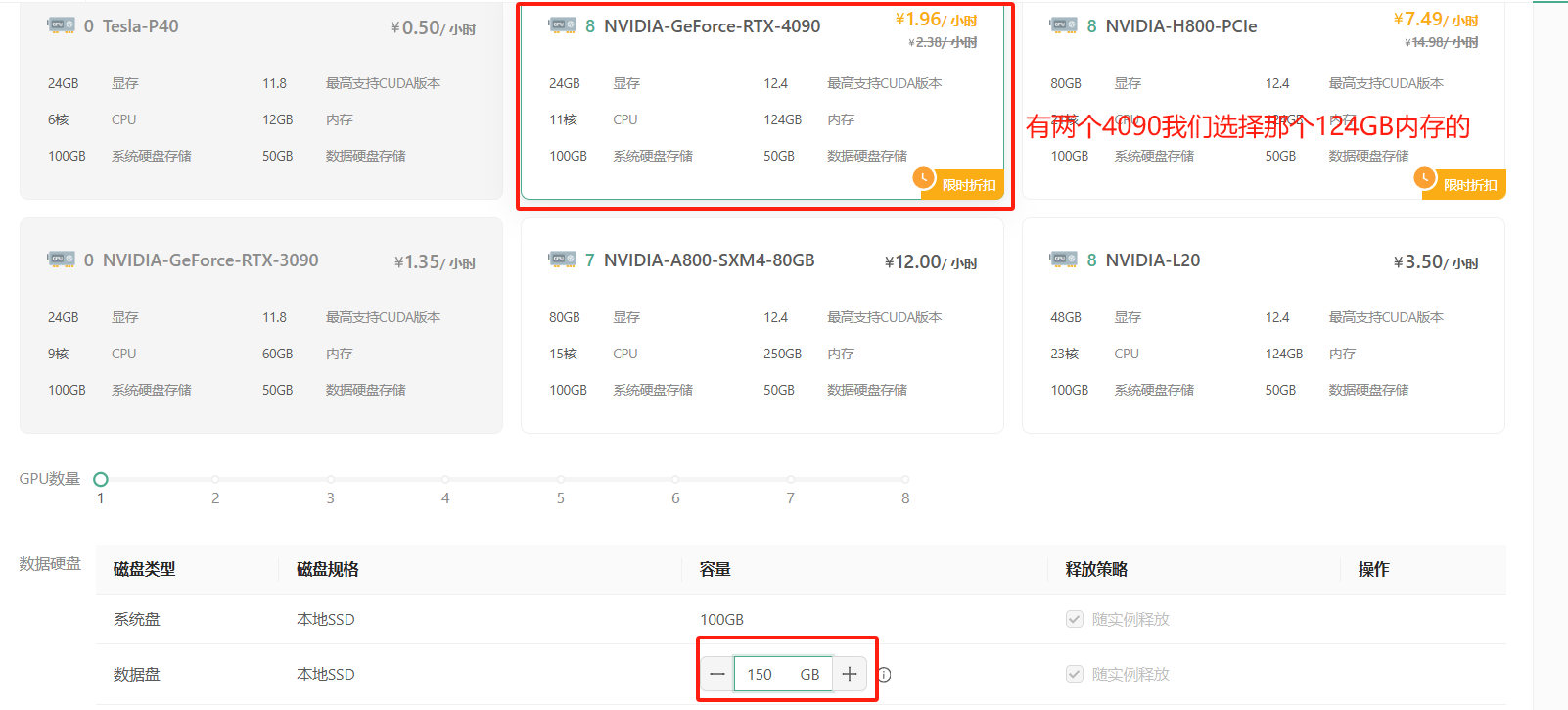
Task: Click the GPU数量 slider handle at 1
Action: coord(101,479)
